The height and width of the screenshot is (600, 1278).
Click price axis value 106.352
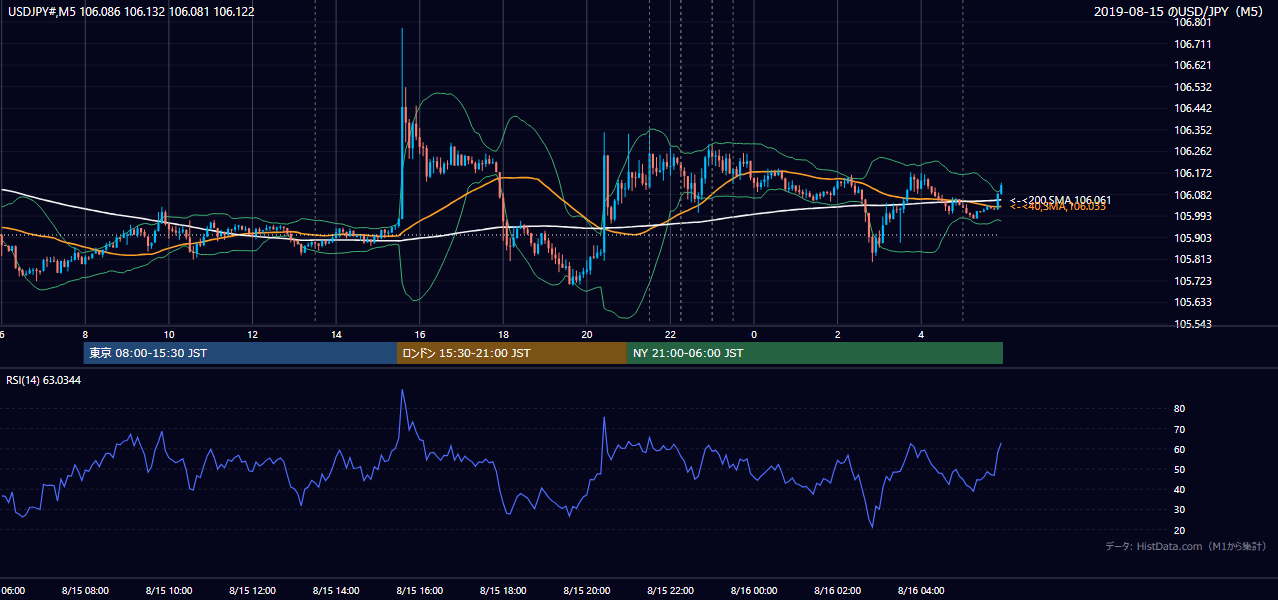[1194, 130]
